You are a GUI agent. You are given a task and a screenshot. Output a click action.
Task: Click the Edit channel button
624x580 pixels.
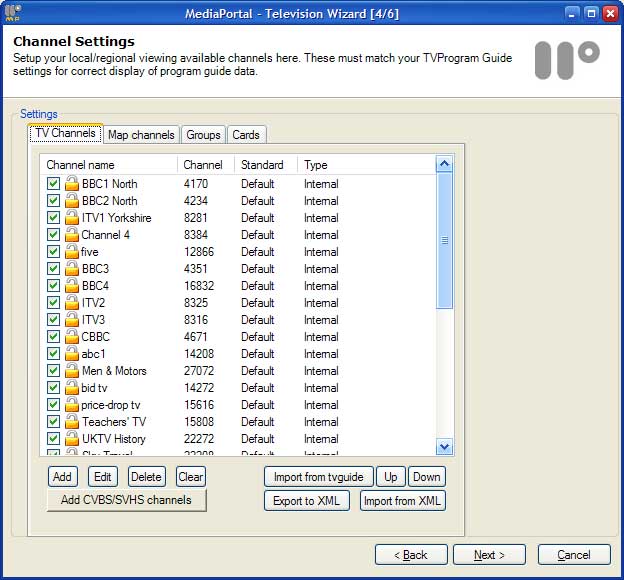coord(103,476)
